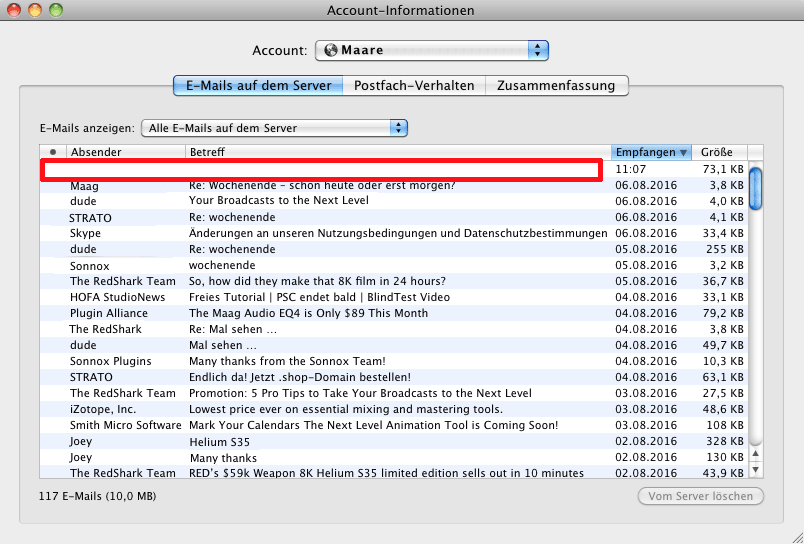The image size is (804, 544).
Task: Sort by the Betreff column header
Action: tap(398, 152)
